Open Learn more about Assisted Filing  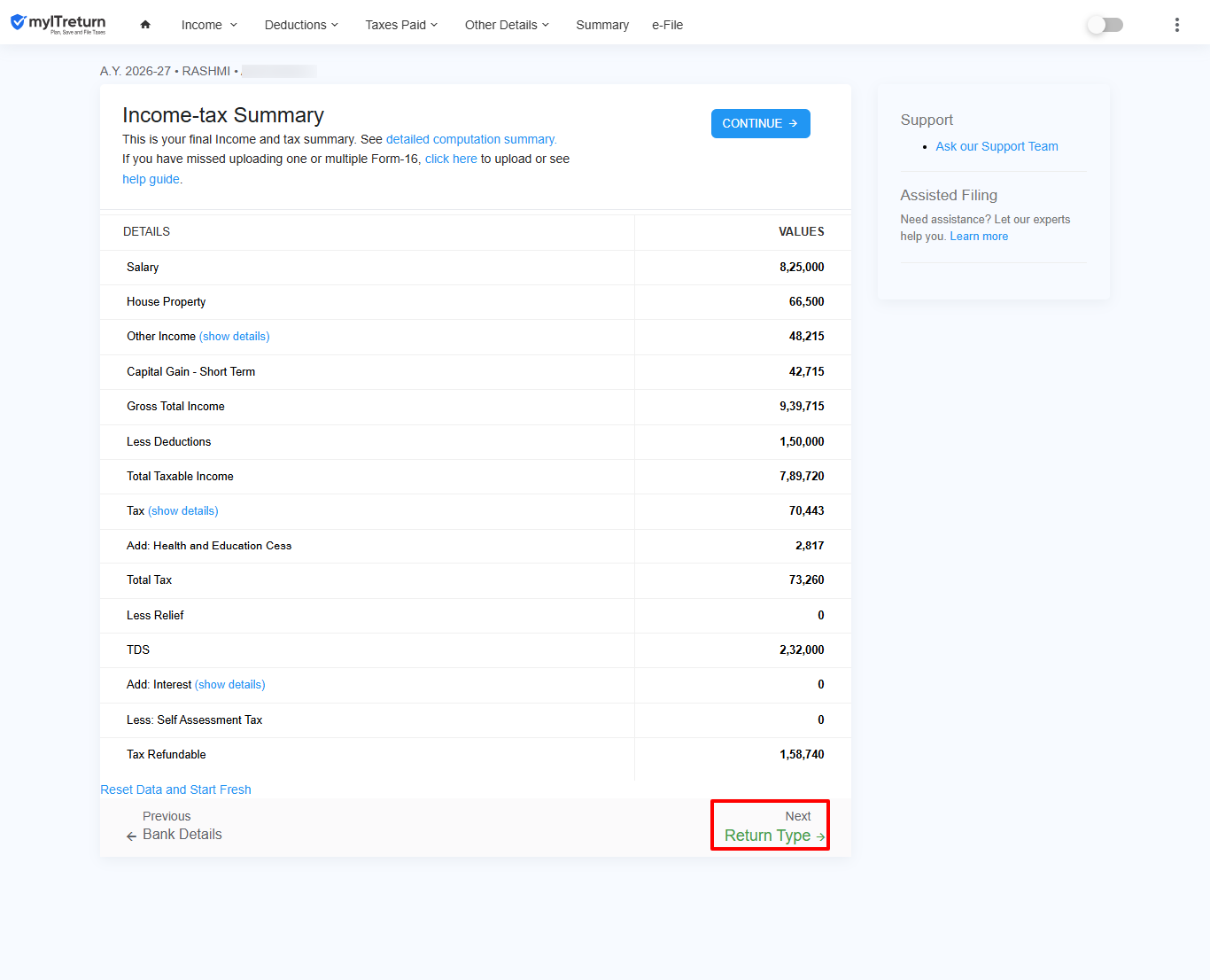pyautogui.click(x=979, y=237)
